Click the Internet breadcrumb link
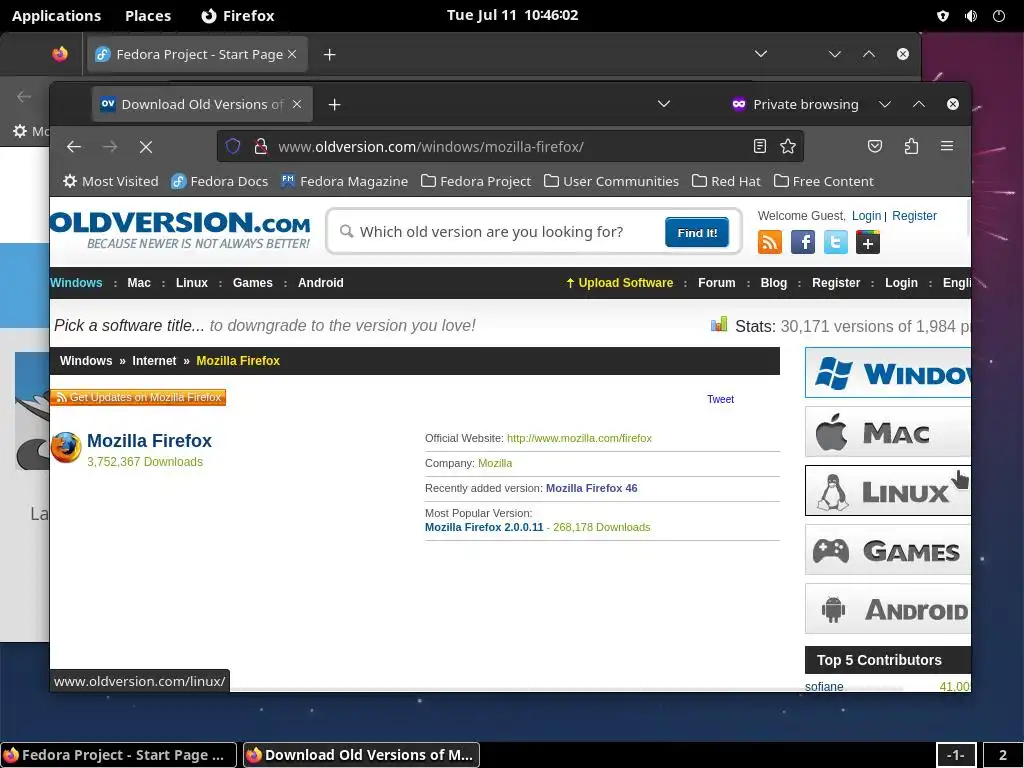 pyautogui.click(x=154, y=360)
